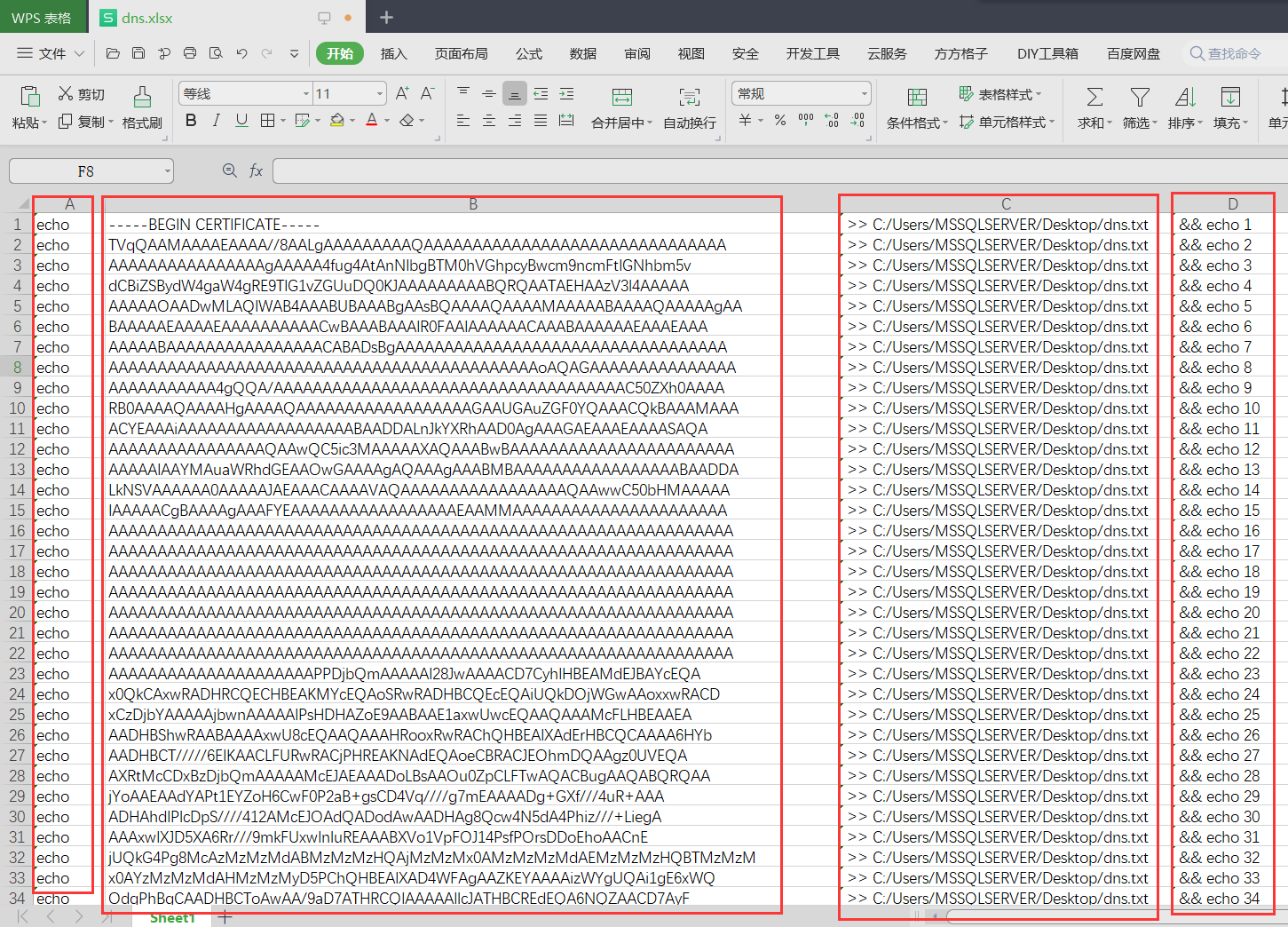
Task: Expand the 条件格式 dropdown
Action: tap(945, 123)
